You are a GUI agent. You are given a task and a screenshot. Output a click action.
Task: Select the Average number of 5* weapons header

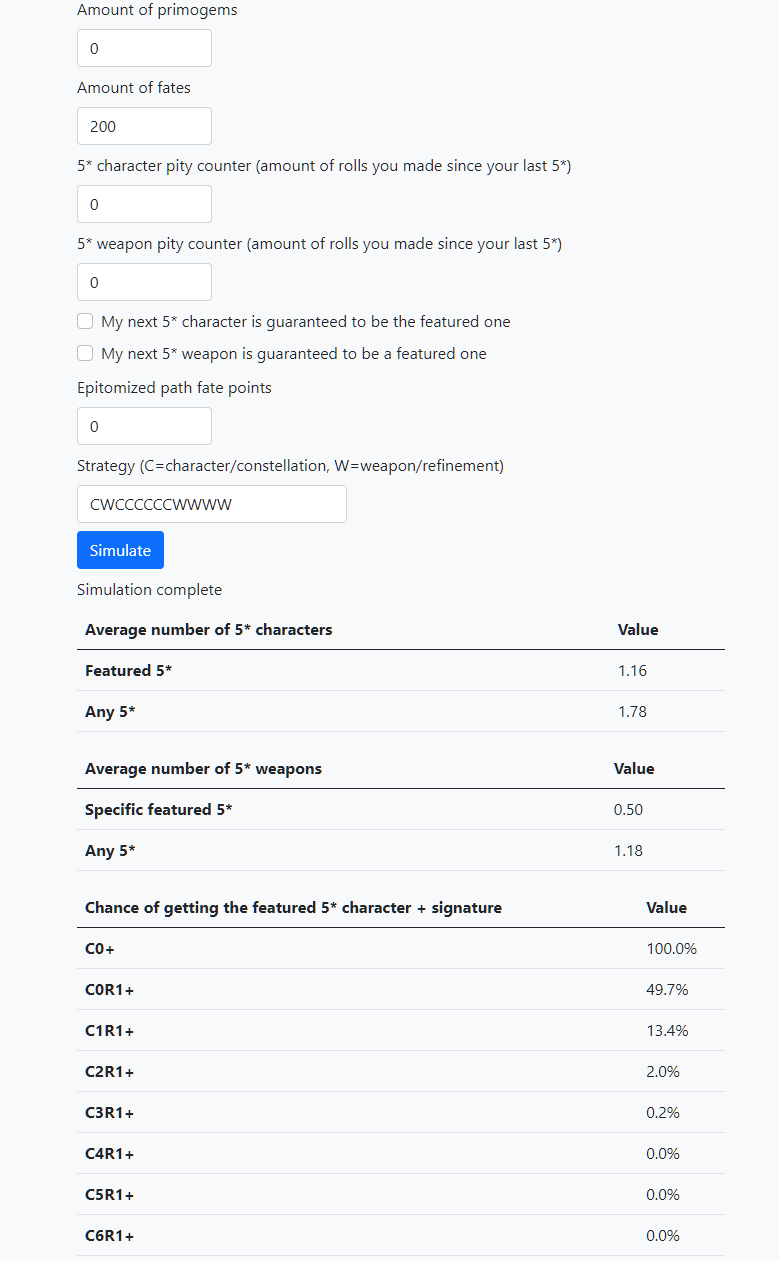tap(203, 769)
